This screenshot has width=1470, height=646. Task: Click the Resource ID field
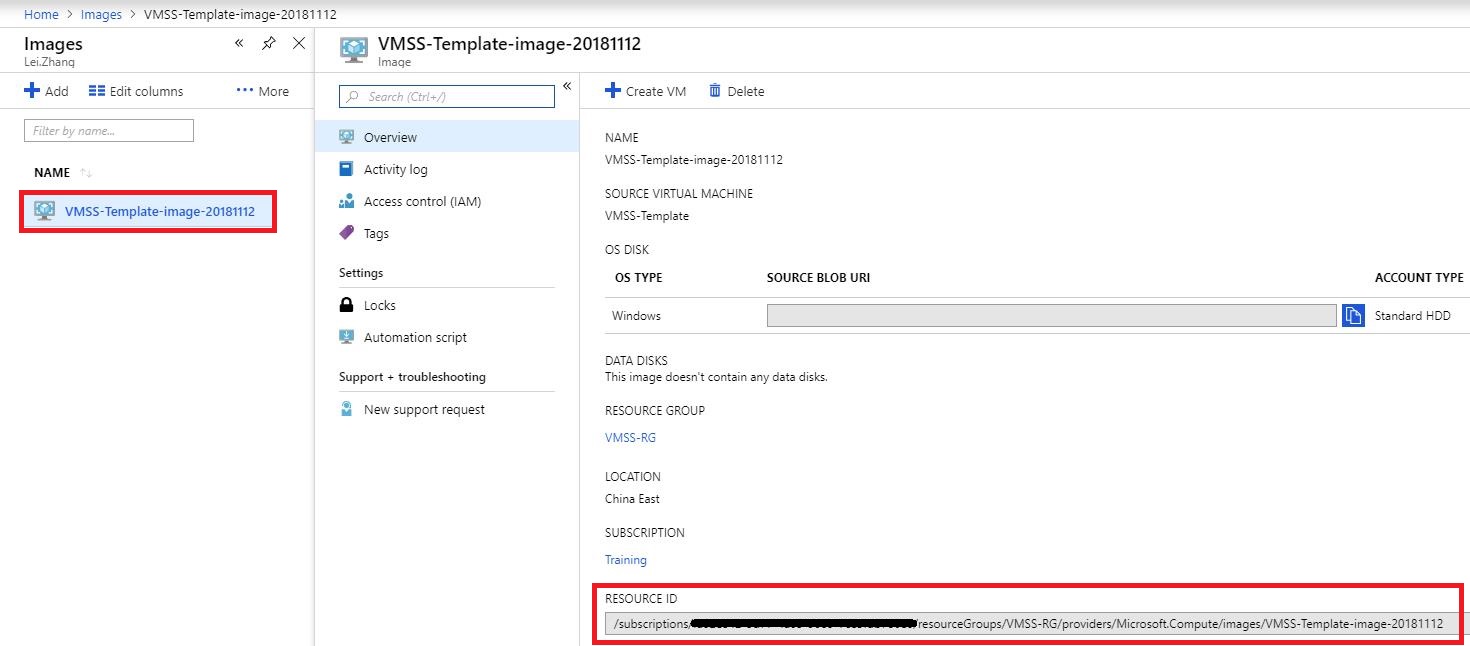click(x=1031, y=624)
